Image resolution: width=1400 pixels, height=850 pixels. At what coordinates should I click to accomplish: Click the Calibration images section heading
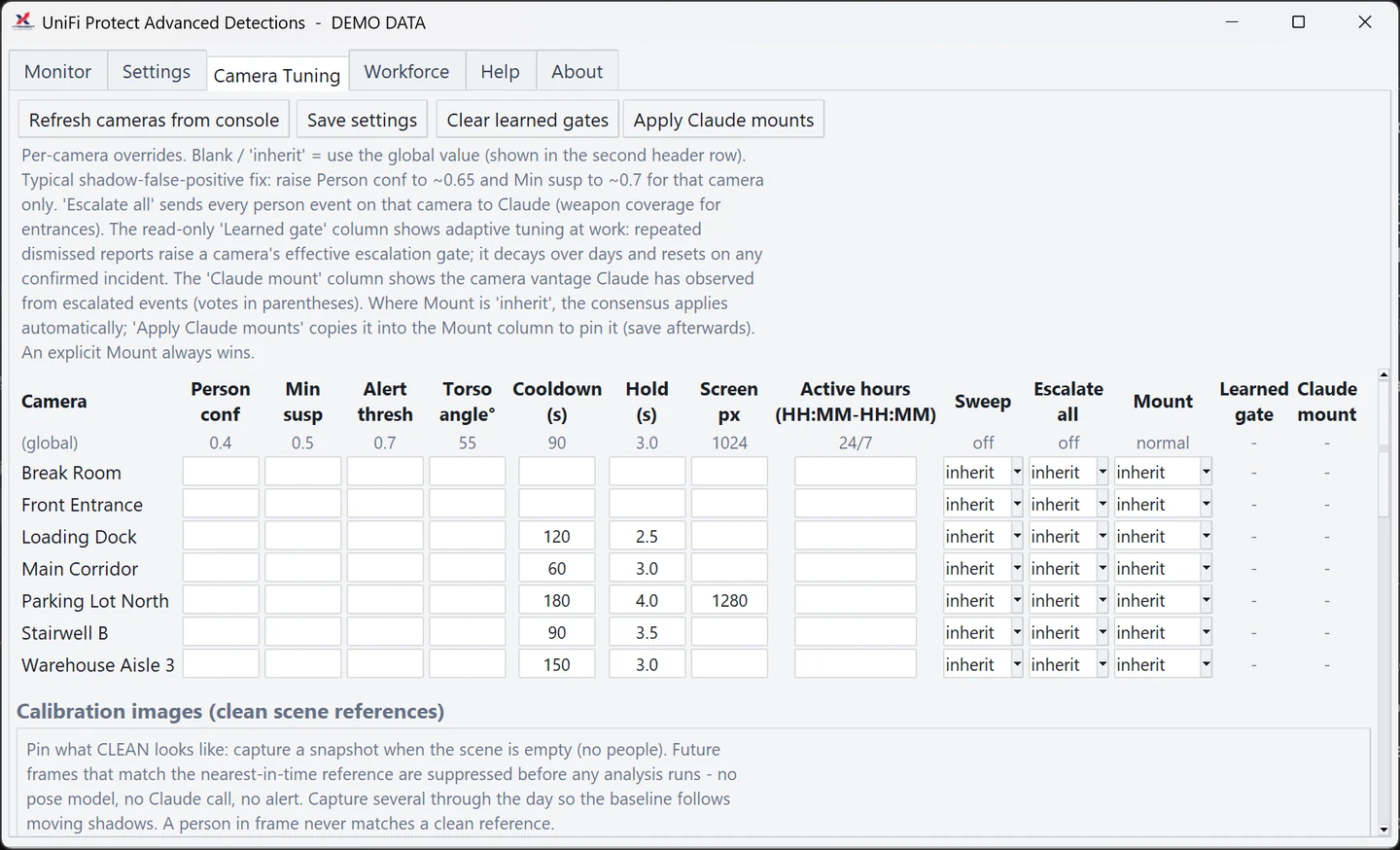coord(230,711)
